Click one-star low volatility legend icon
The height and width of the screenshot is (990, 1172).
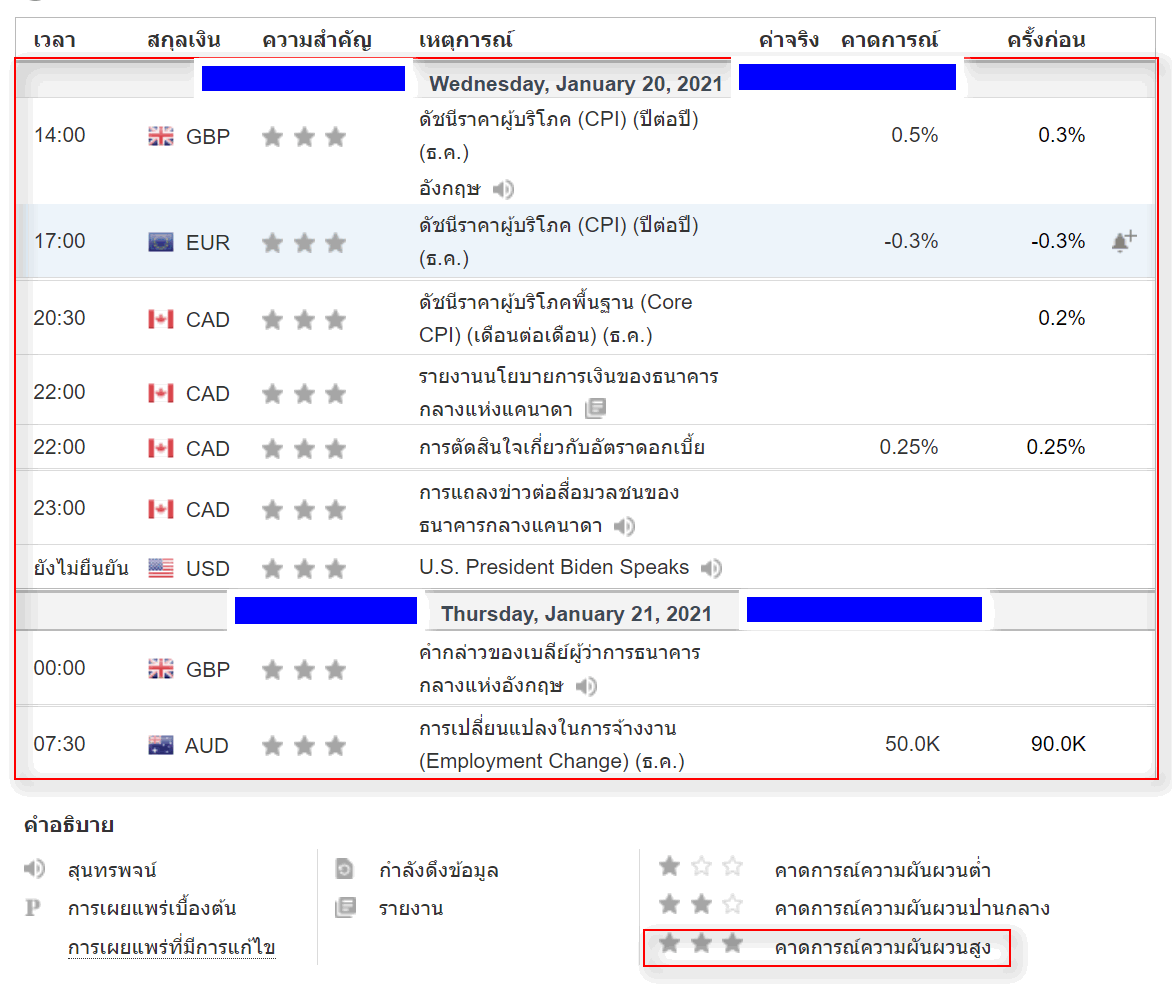coord(701,866)
